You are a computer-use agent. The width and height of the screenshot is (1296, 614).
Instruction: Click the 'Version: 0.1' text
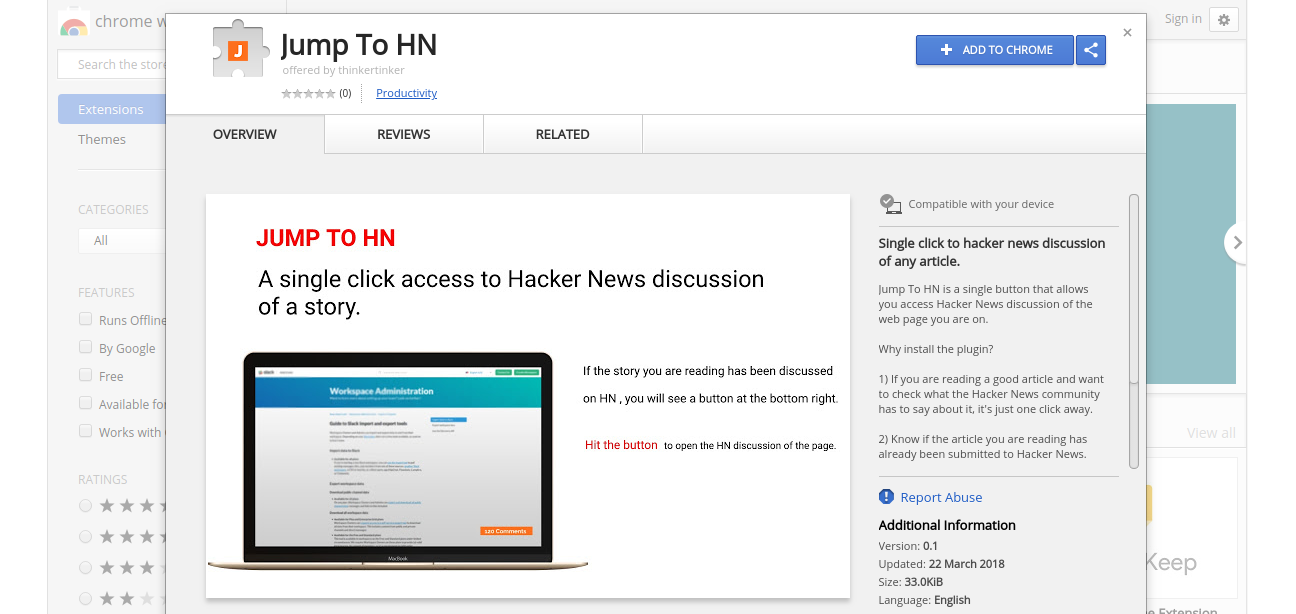click(x=908, y=546)
